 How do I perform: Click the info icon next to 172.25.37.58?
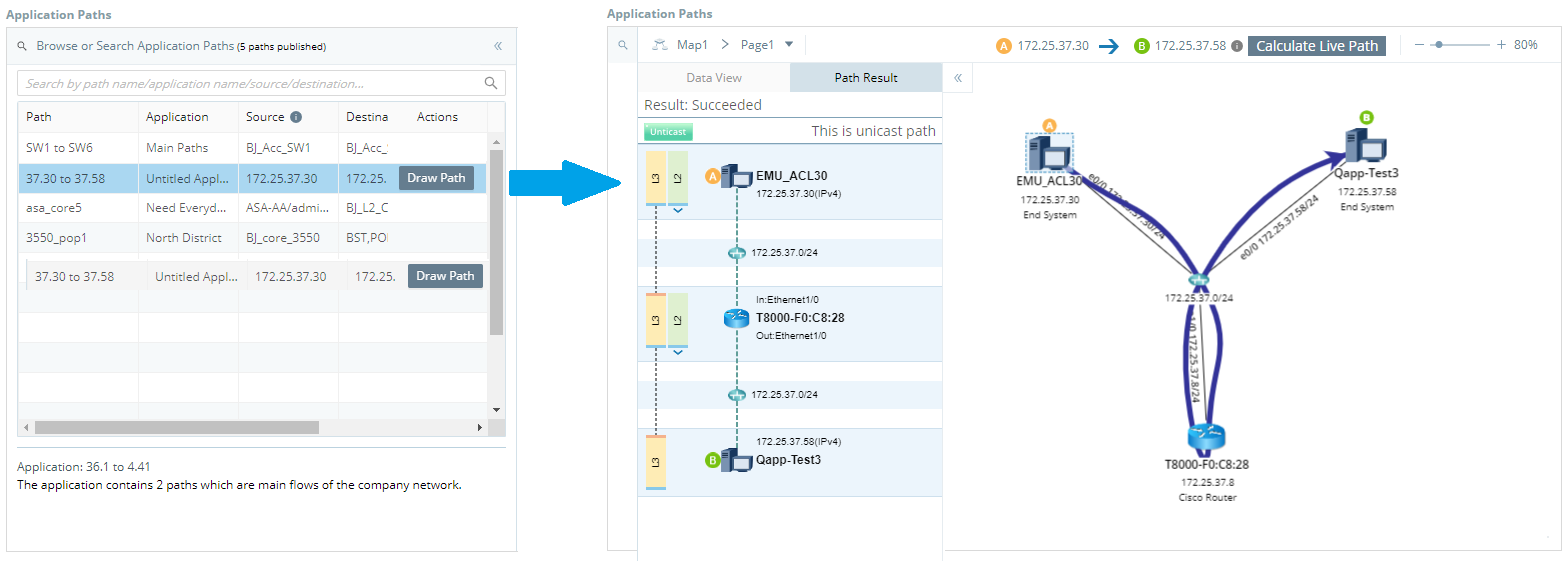tap(1237, 46)
